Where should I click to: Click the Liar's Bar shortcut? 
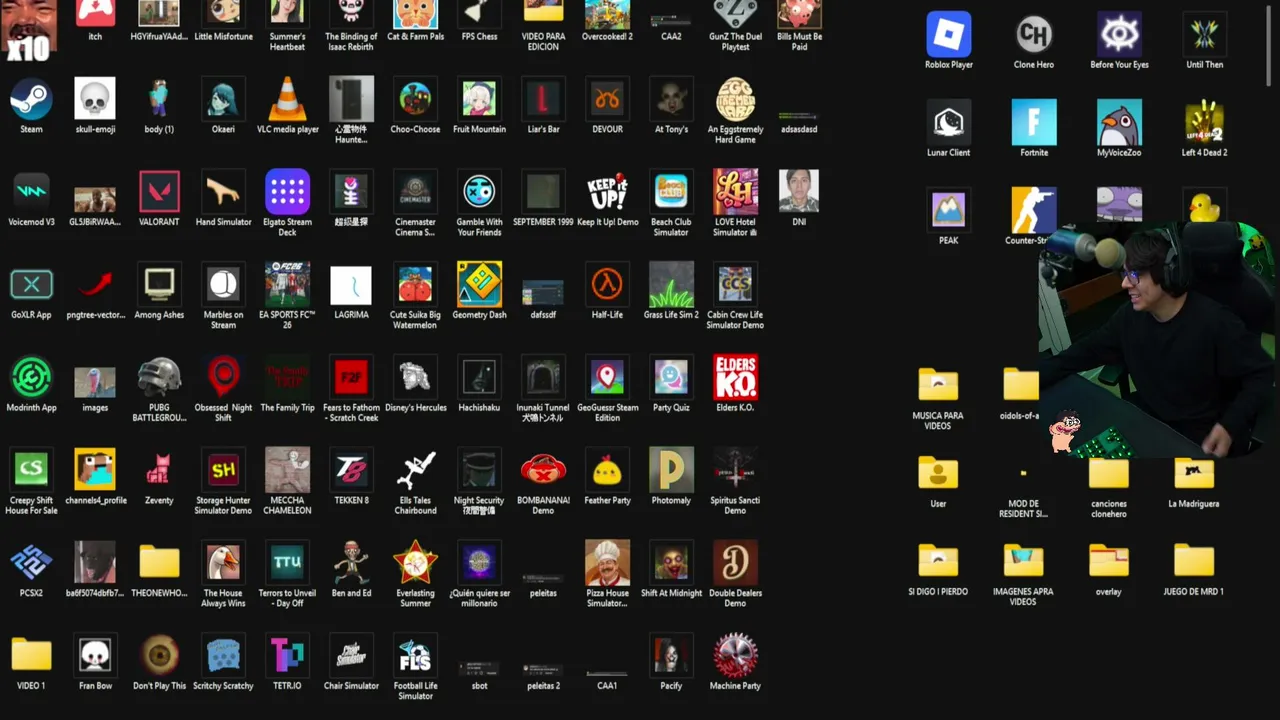tap(543, 100)
